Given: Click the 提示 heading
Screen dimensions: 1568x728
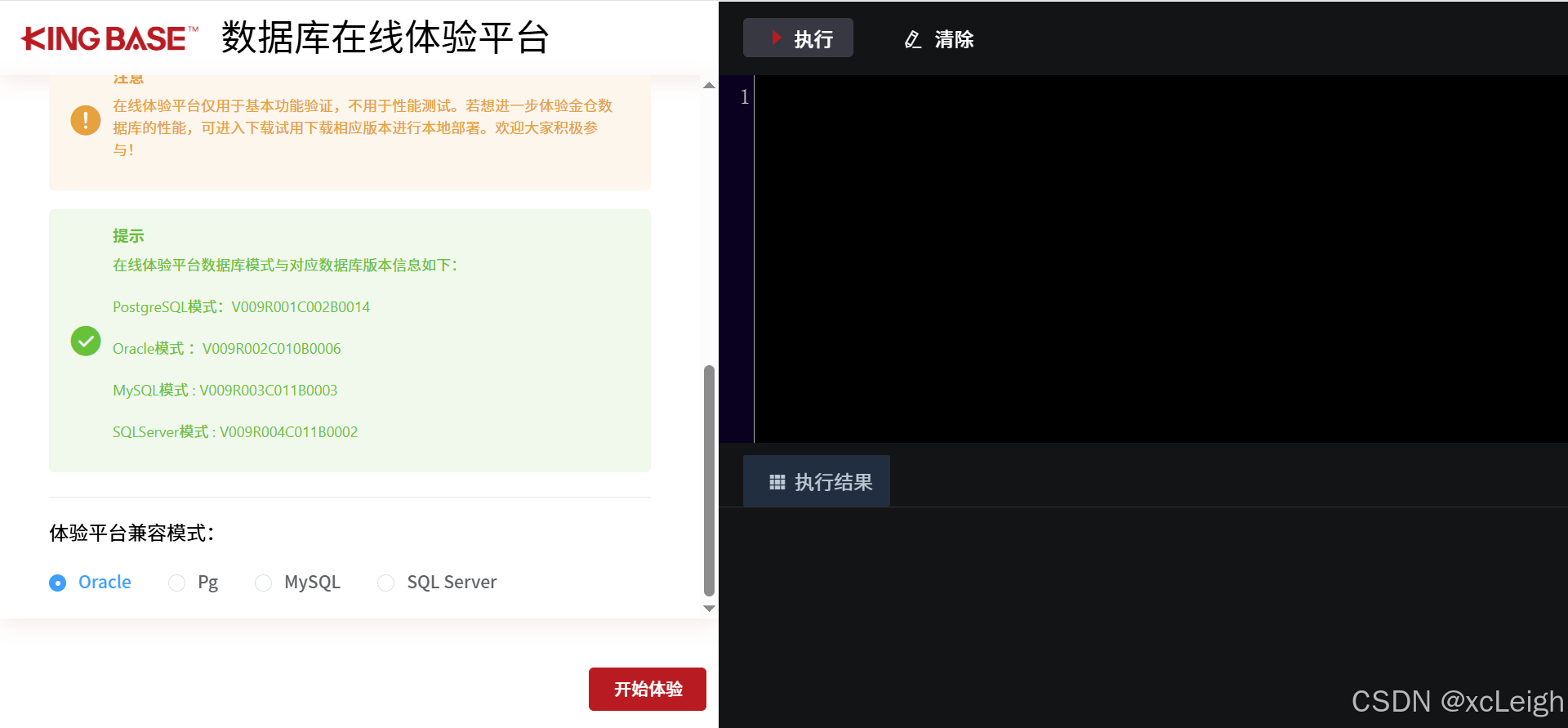Looking at the screenshot, I should 128,235.
